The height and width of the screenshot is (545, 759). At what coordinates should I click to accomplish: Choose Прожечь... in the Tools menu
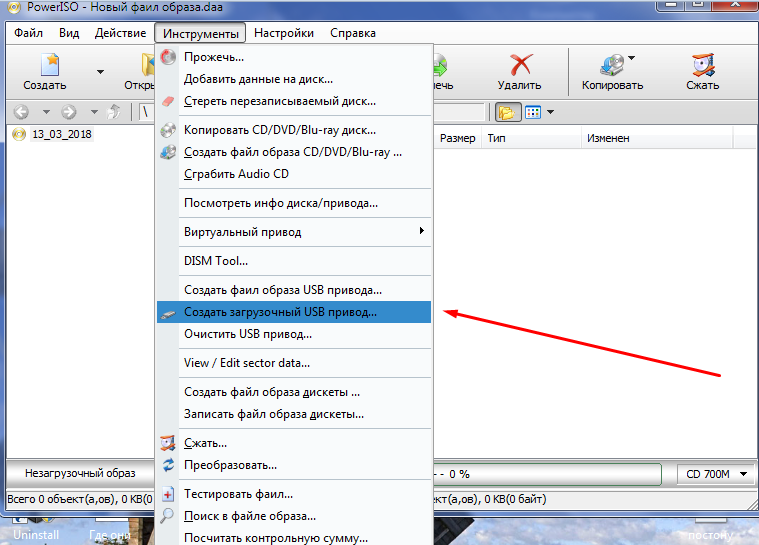(294, 57)
